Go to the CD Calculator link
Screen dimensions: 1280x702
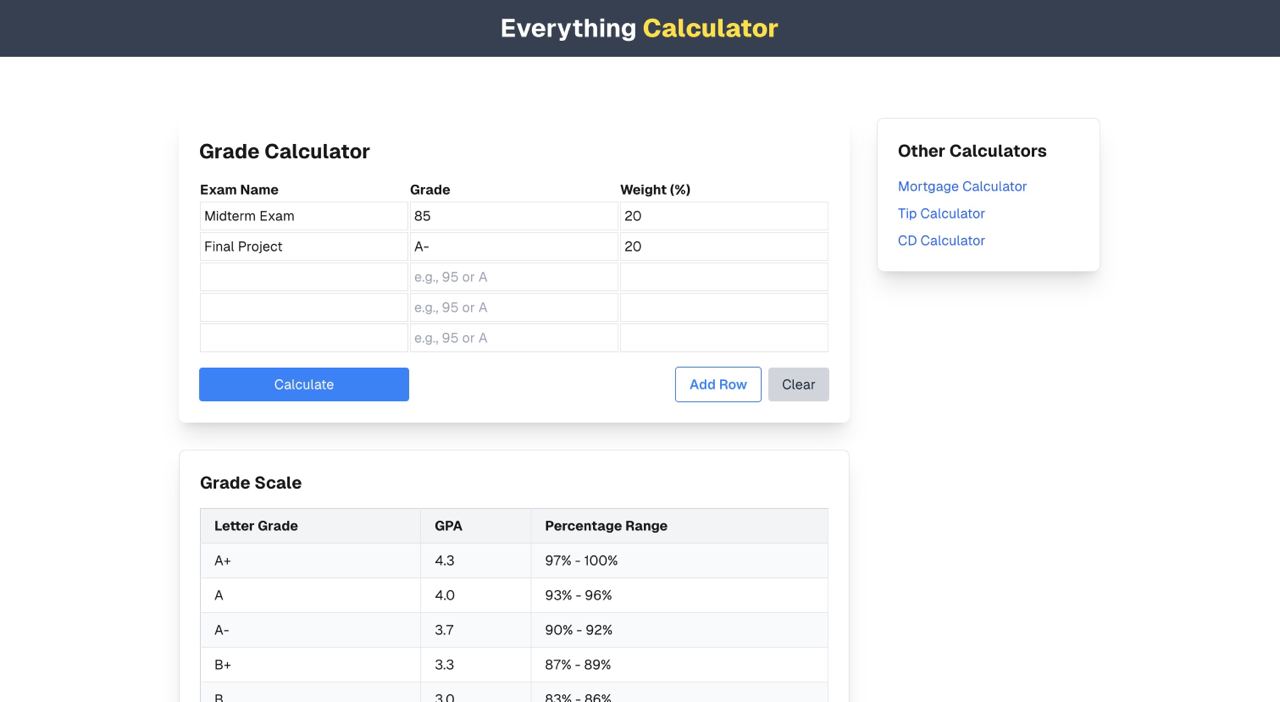pos(941,241)
